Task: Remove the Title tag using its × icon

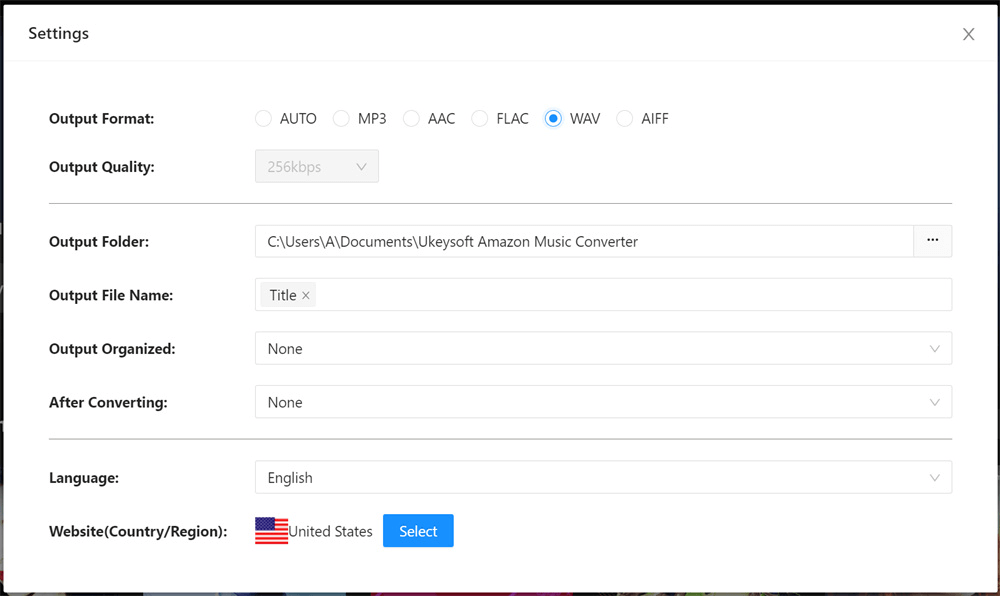Action: click(307, 294)
